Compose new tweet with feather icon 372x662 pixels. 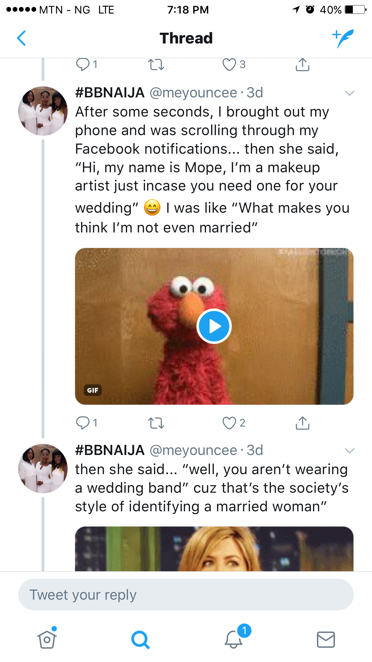[343, 38]
